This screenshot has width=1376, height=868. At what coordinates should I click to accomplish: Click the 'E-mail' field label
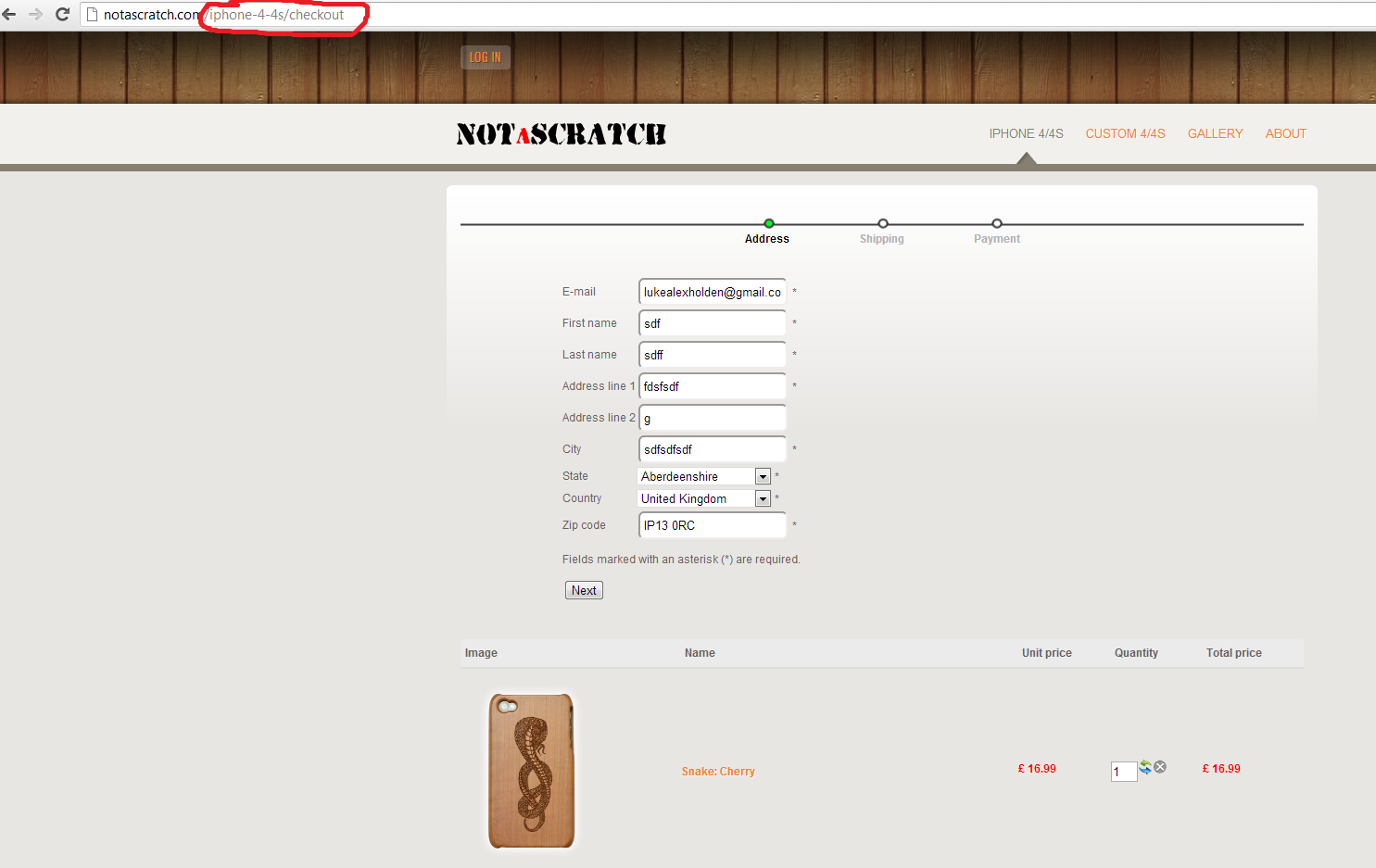coord(579,292)
